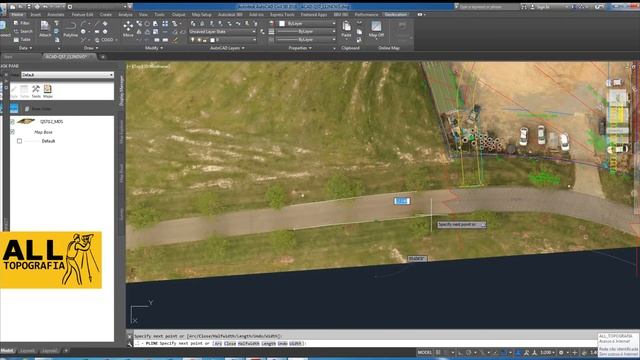Select the Arc draw tool
The height and width of the screenshot is (360, 640).
(83, 24)
